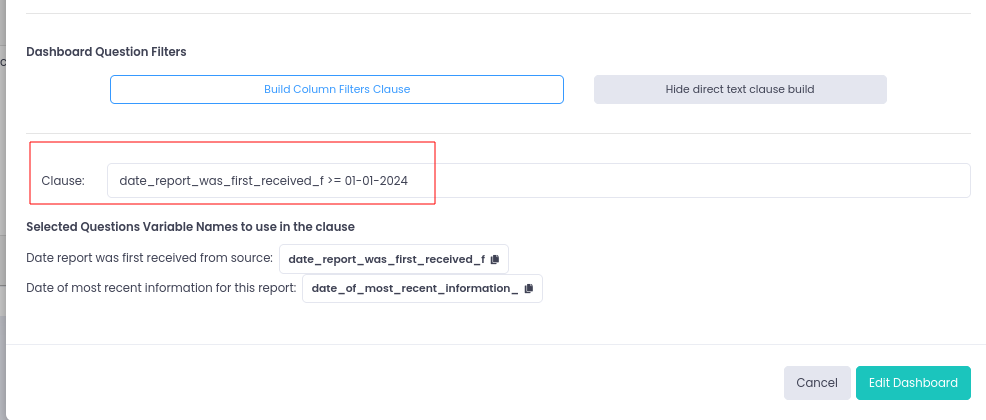Place cursor on the >= operator in clause
This screenshot has height=420, width=986.
[x=334, y=181]
